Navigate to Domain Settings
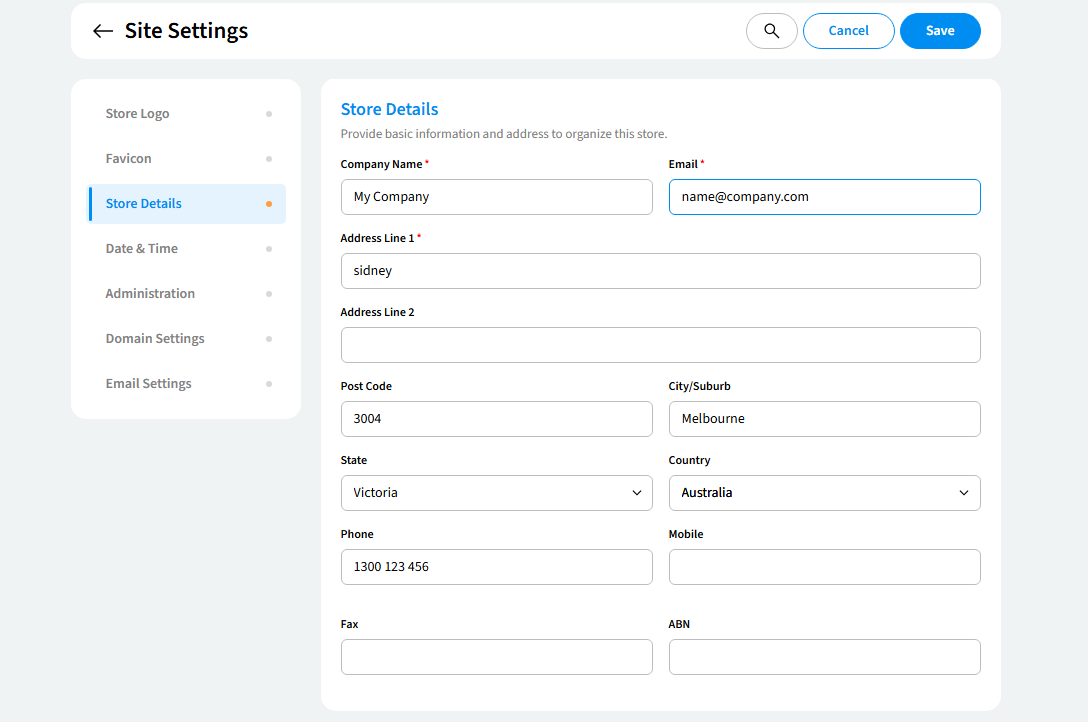Screen dimensions: 1088x722 (155, 339)
